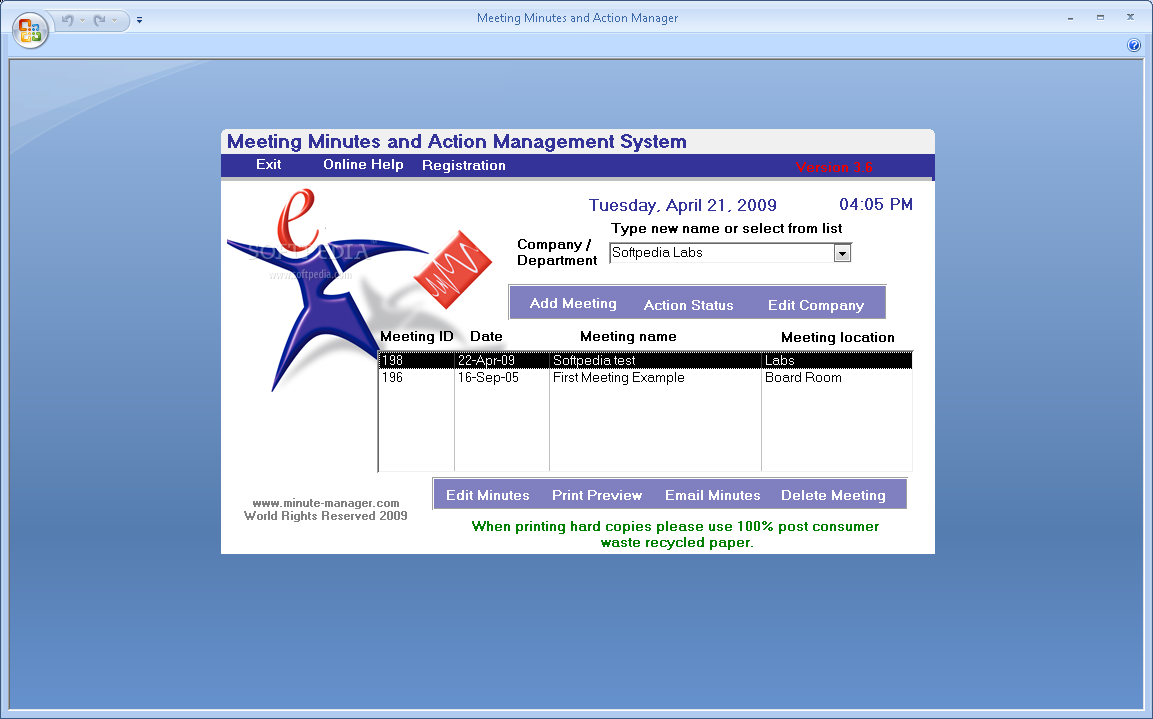The image size is (1153, 719).
Task: Click the Add Meeting button
Action: pyautogui.click(x=573, y=304)
